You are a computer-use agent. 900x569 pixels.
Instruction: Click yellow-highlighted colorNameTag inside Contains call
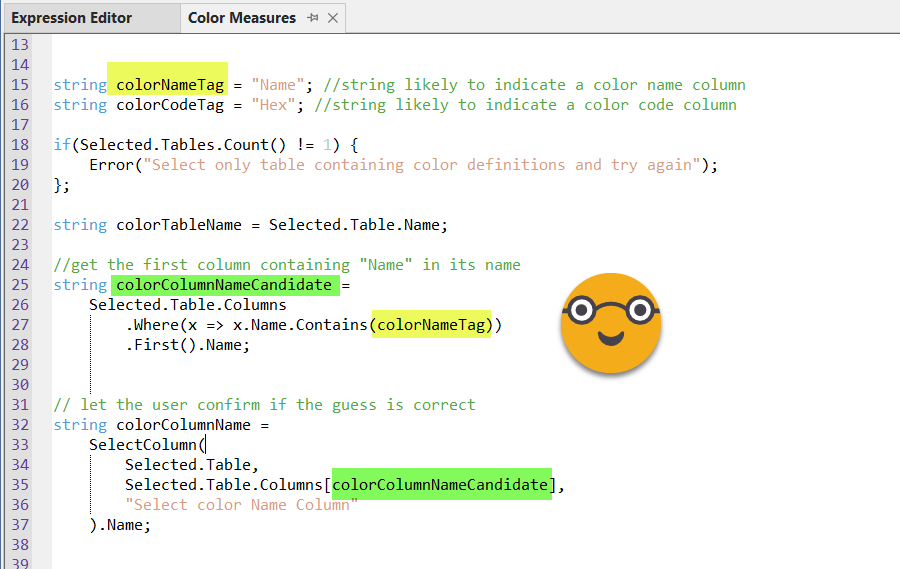point(431,325)
